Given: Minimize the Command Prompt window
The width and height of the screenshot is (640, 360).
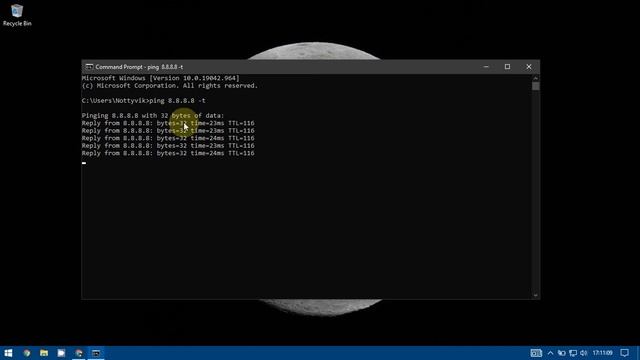Looking at the screenshot, I should (x=486, y=67).
